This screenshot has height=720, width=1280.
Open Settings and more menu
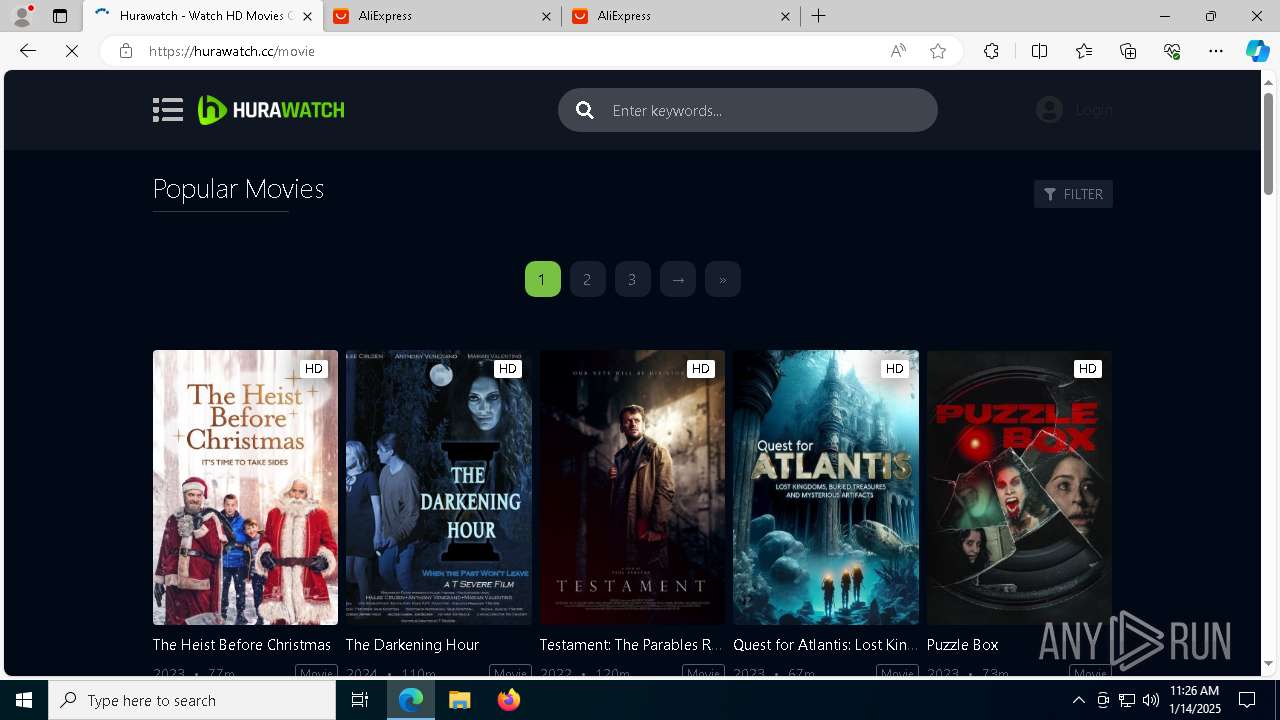pyautogui.click(x=1216, y=51)
